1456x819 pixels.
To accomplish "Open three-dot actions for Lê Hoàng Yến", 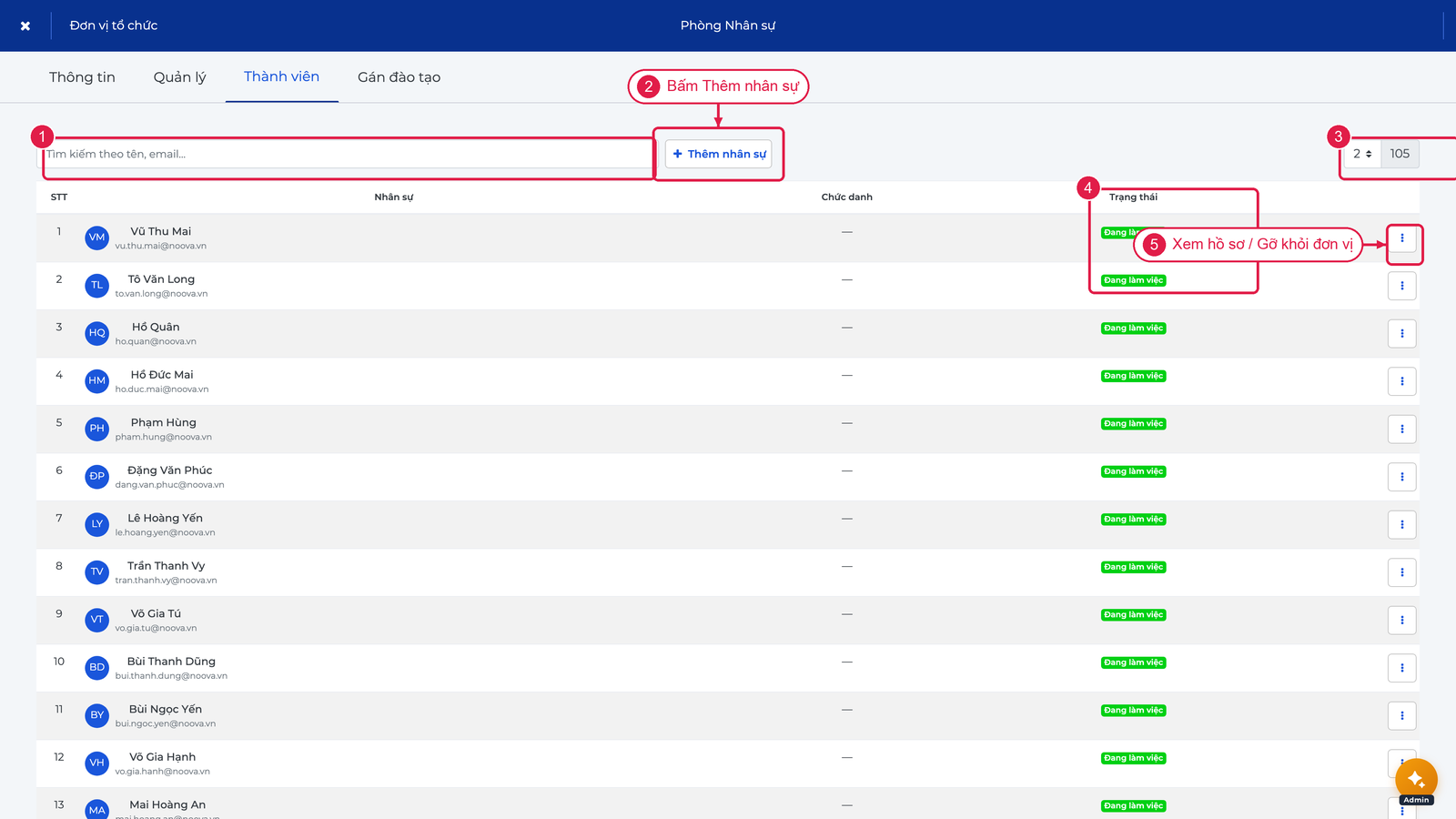I will pyautogui.click(x=1402, y=525).
